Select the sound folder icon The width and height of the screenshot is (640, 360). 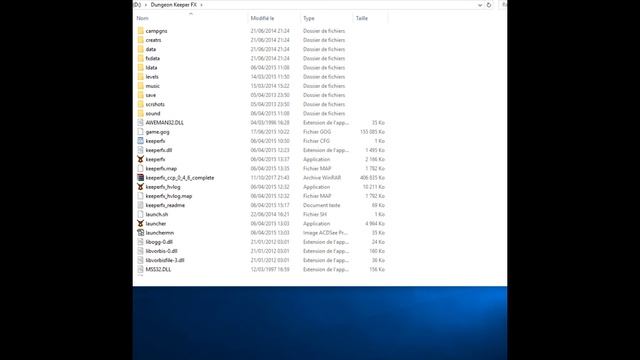[140, 113]
